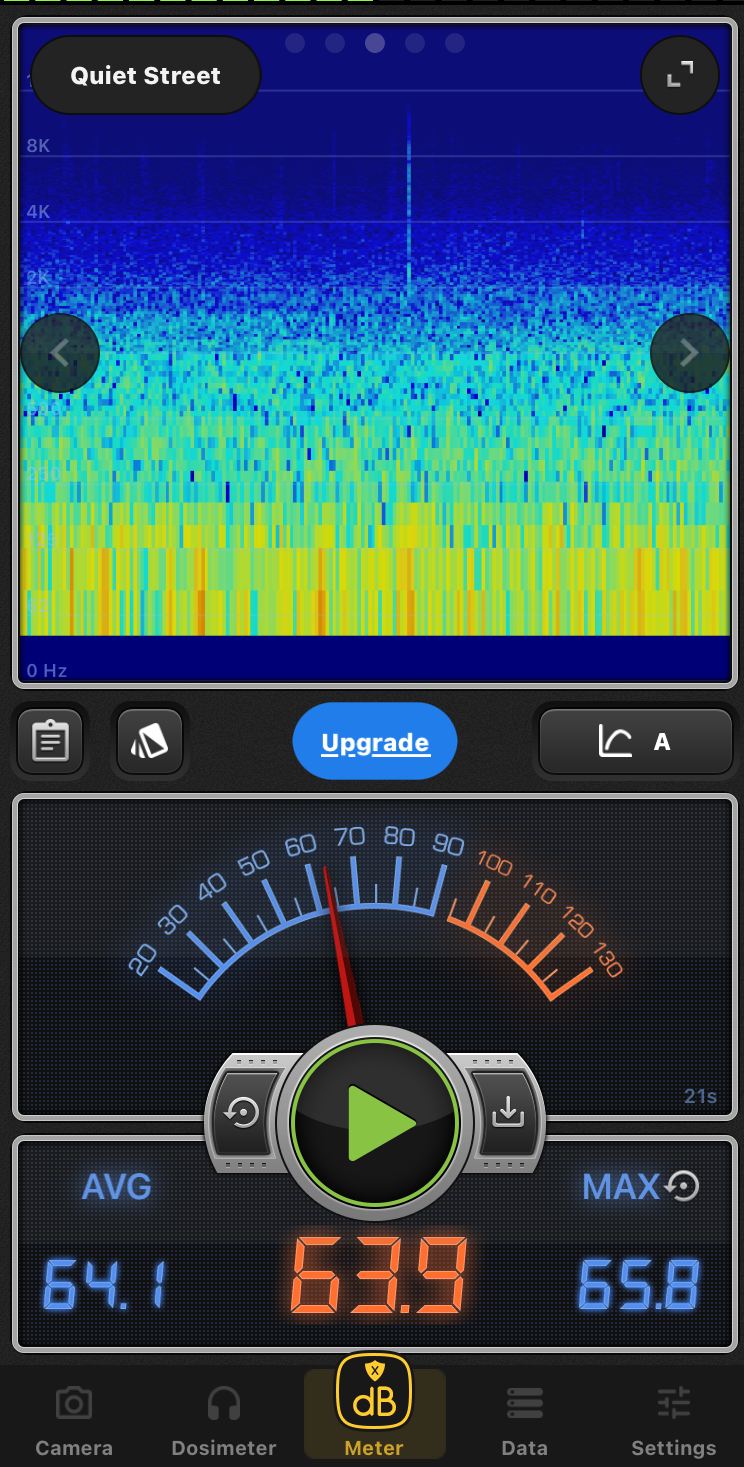Select the last page indicator dot
This screenshot has height=1467, width=744.
point(455,43)
